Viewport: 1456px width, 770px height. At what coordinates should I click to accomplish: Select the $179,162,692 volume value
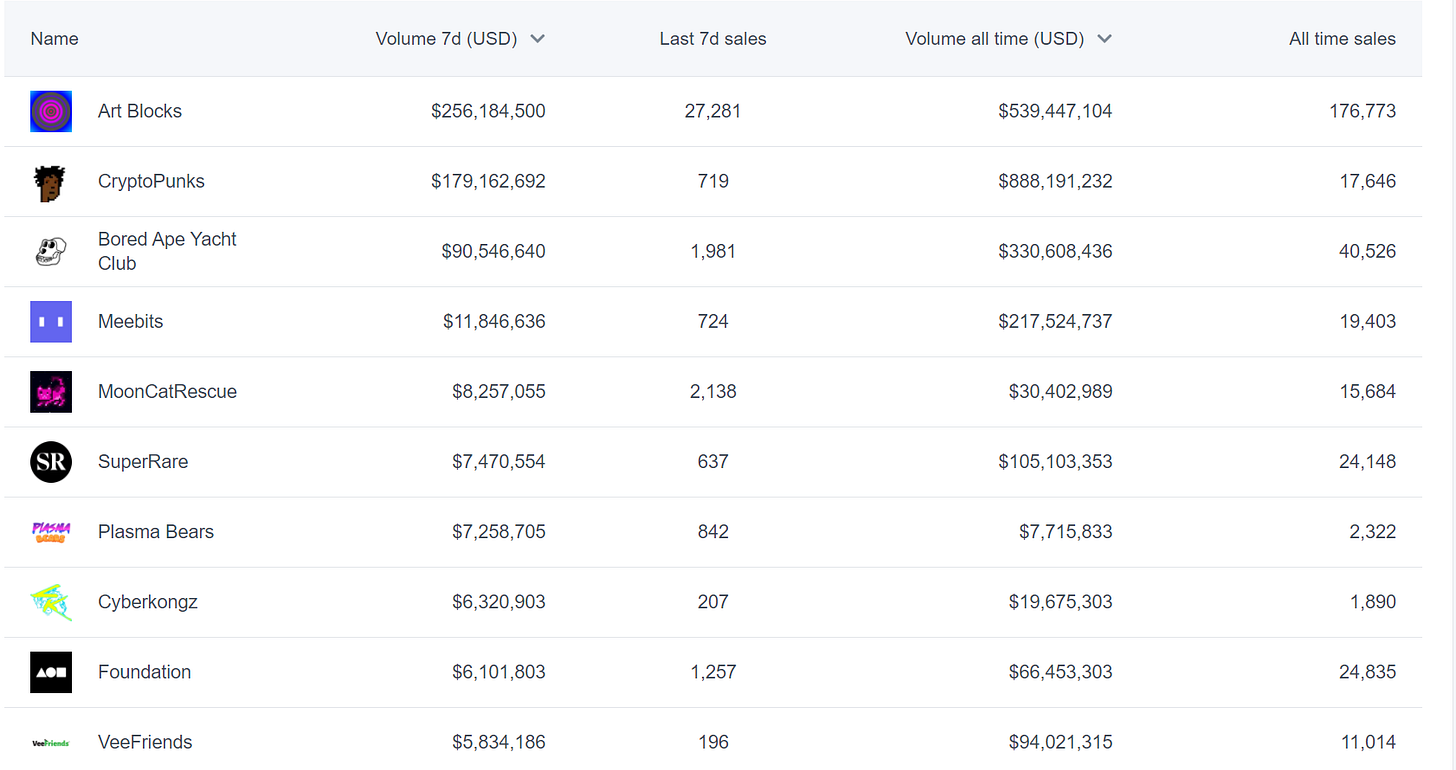(488, 181)
